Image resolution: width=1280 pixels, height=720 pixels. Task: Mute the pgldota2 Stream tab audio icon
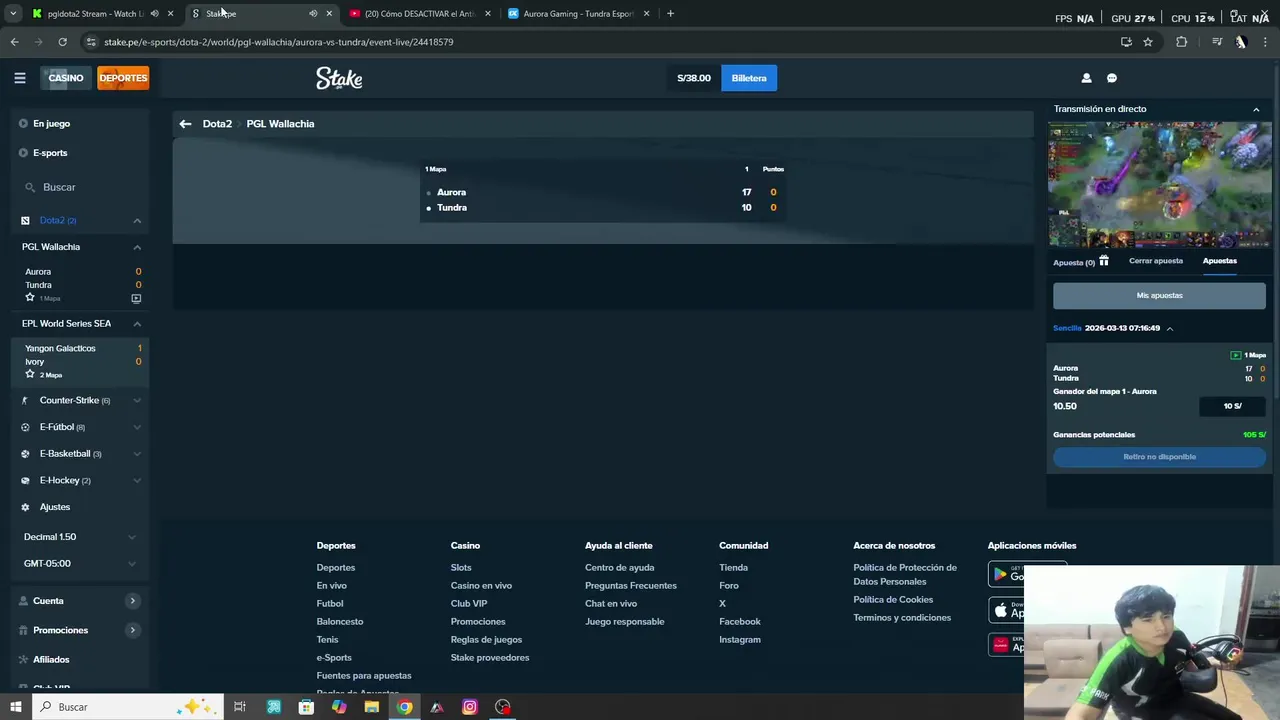pos(154,14)
